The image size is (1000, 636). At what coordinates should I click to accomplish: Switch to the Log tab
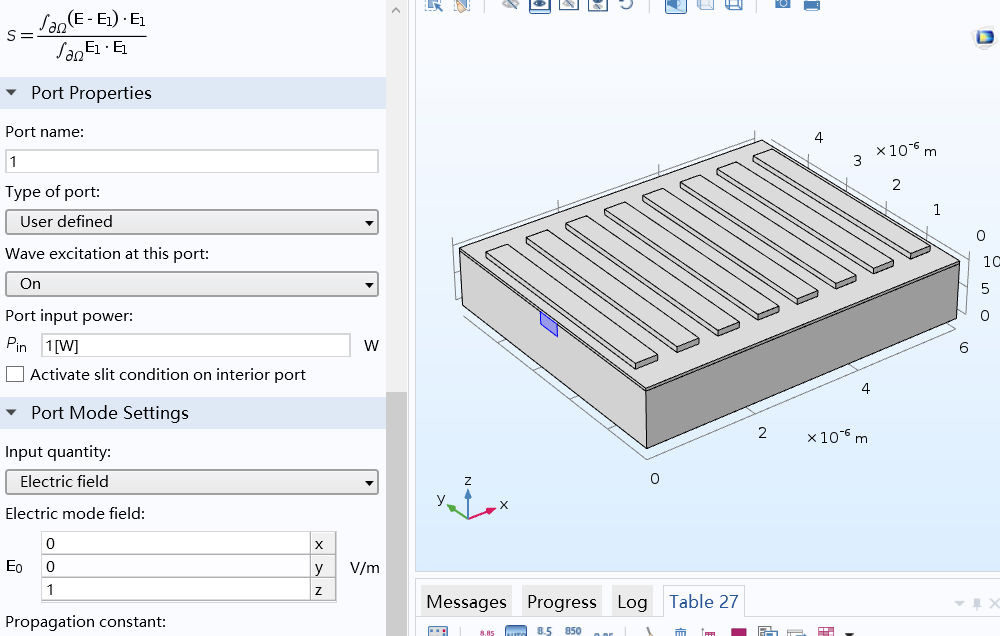(x=632, y=602)
